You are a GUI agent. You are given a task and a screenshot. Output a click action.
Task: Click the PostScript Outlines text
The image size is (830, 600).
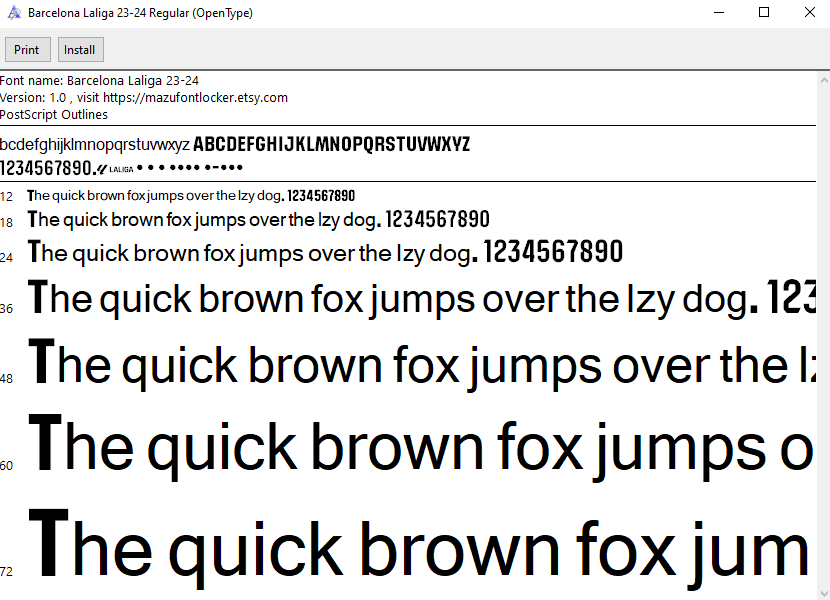click(54, 115)
